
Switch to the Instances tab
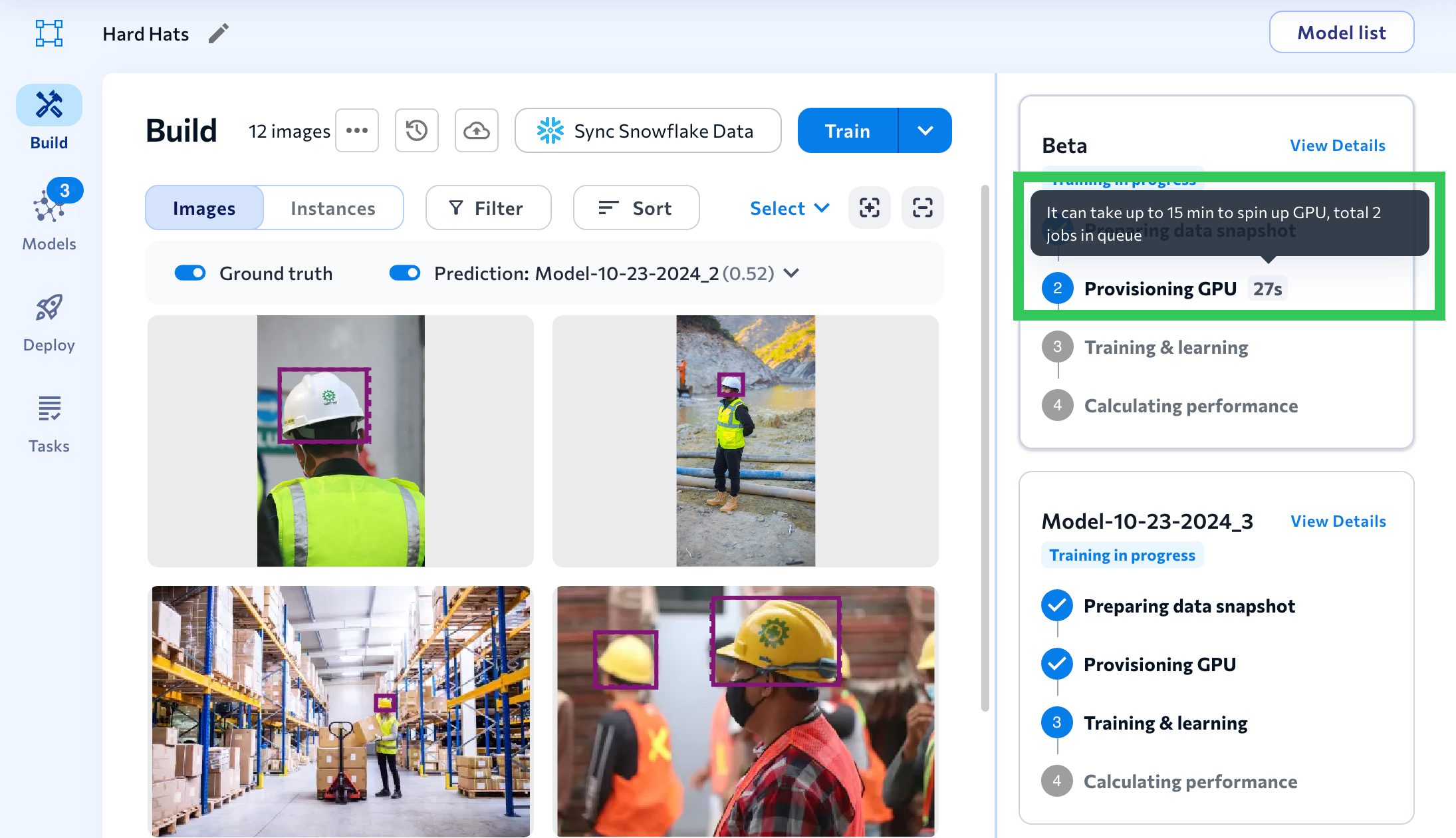(x=333, y=208)
